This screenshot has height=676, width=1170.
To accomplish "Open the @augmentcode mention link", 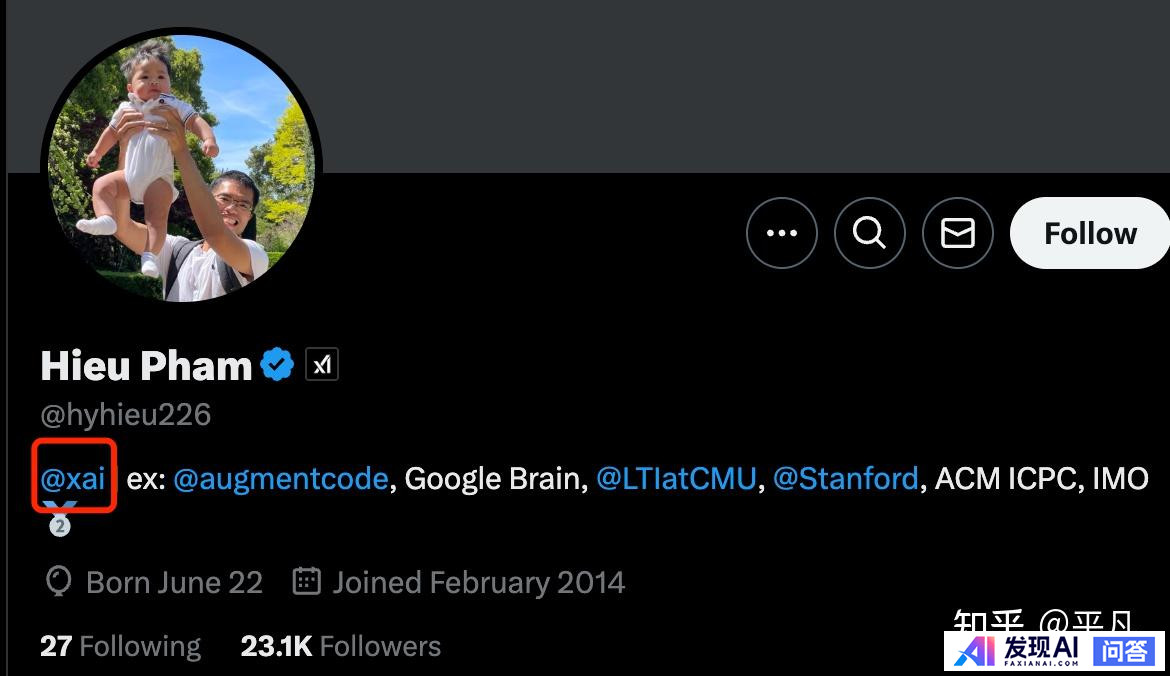I will tap(281, 479).
